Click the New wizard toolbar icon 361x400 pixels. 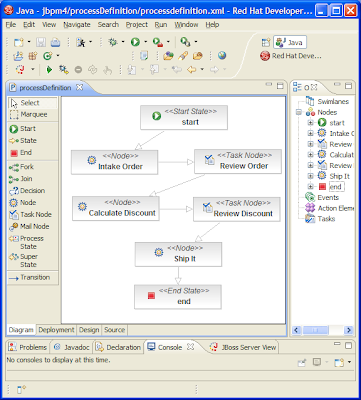(x=18, y=42)
